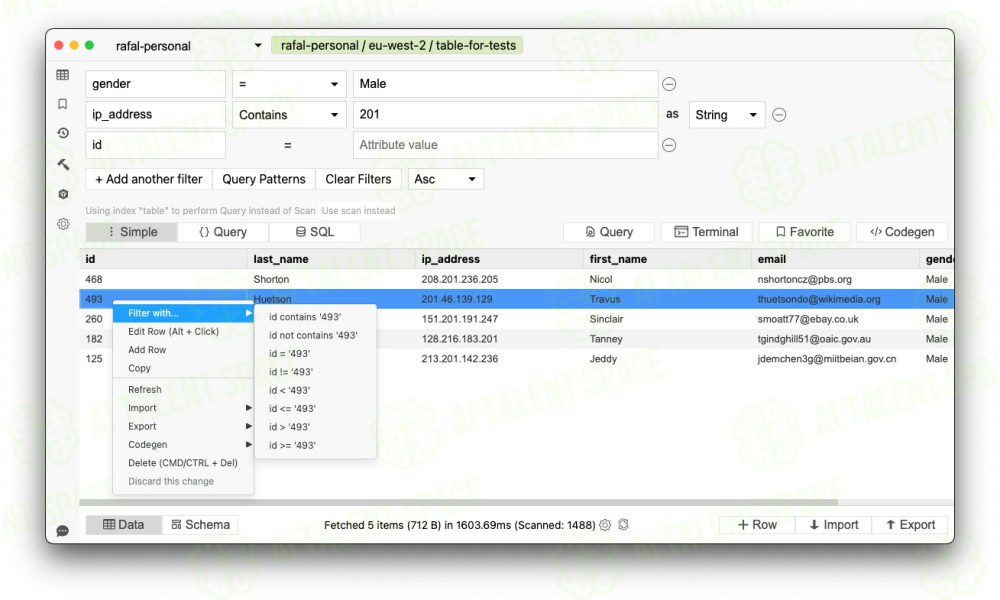Remove the gender filter row
The height and width of the screenshot is (600, 1000).
pyautogui.click(x=669, y=84)
